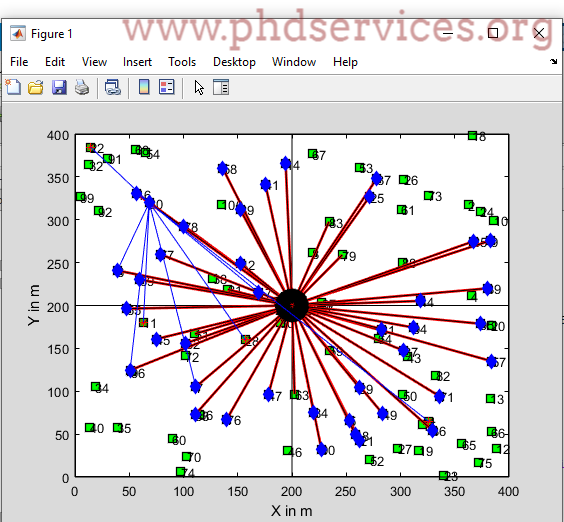Insert a colorbar using the toolbar icon

(x=144, y=87)
